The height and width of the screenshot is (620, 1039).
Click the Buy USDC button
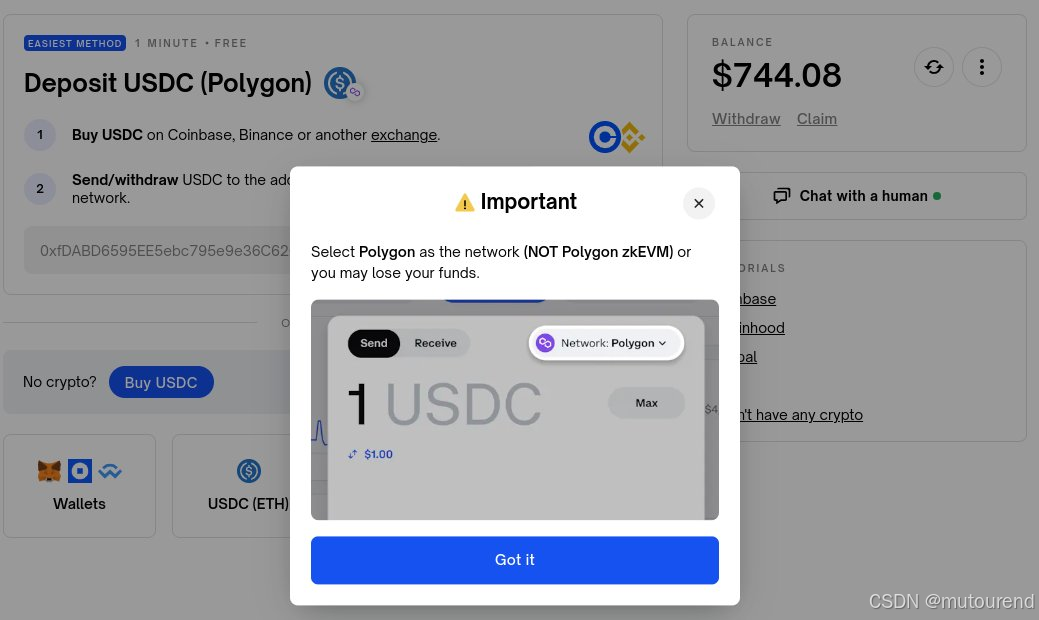[161, 382]
